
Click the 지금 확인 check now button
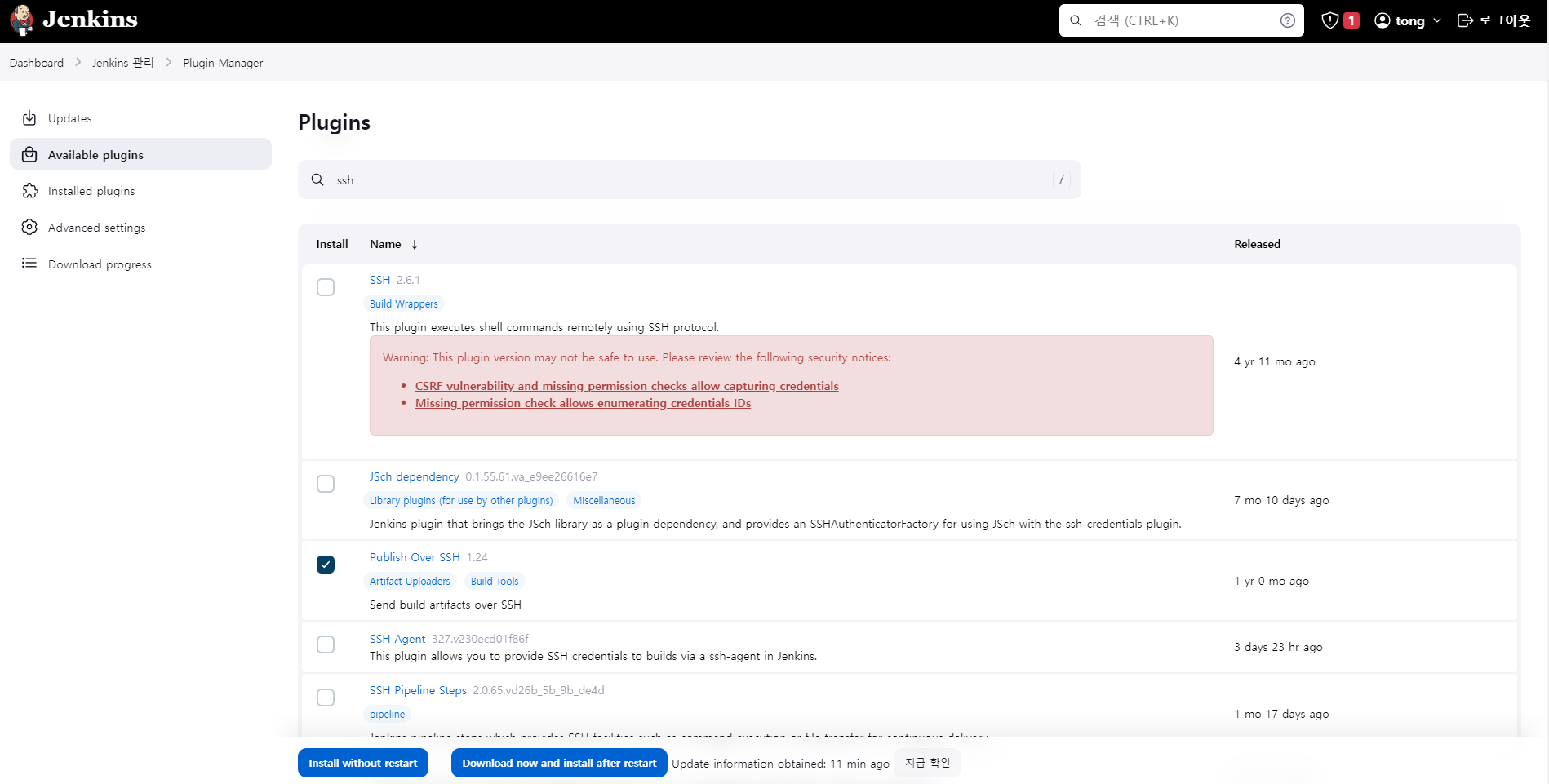click(x=928, y=763)
